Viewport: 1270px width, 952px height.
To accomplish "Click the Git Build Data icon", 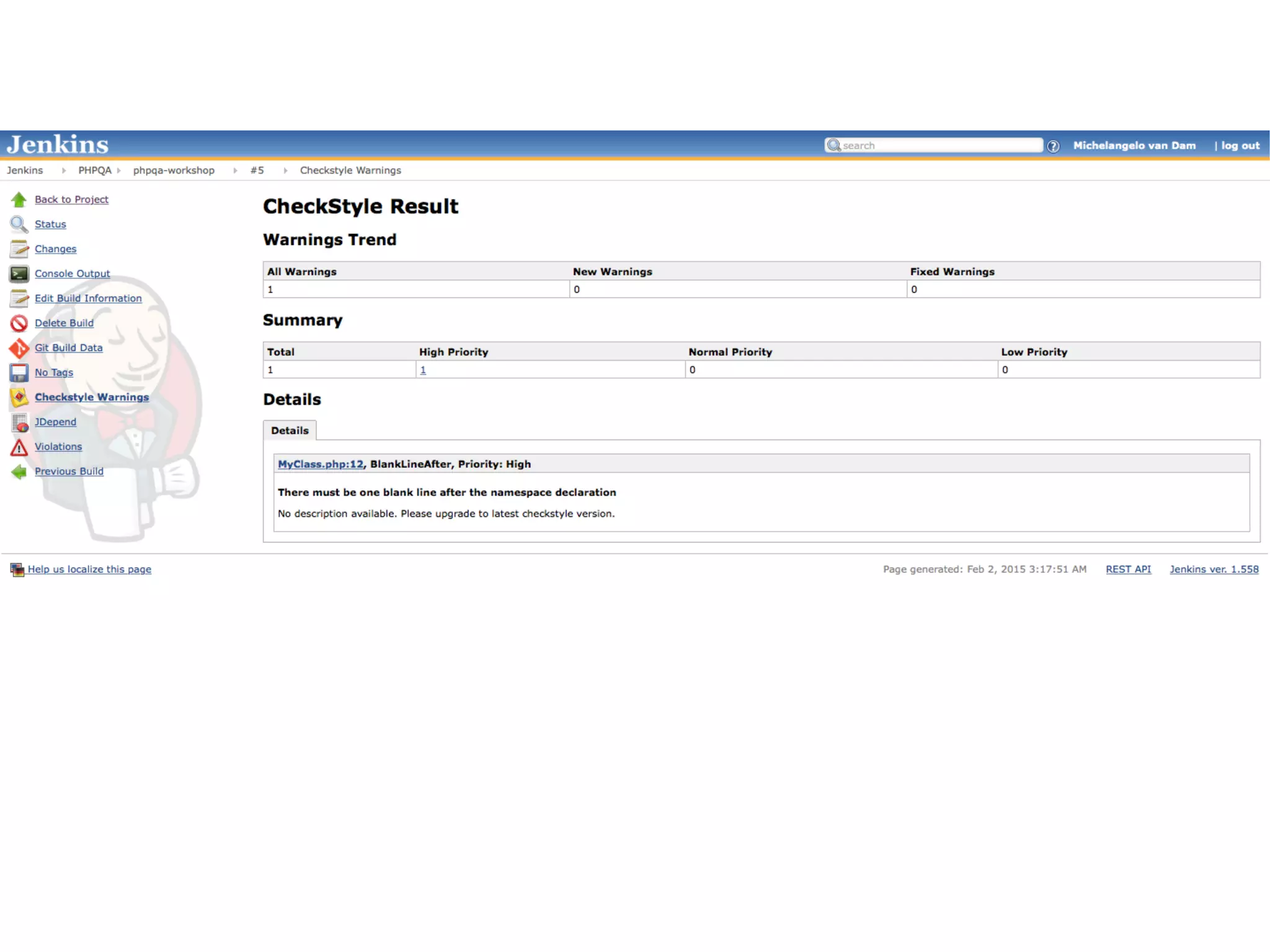I will 19,348.
